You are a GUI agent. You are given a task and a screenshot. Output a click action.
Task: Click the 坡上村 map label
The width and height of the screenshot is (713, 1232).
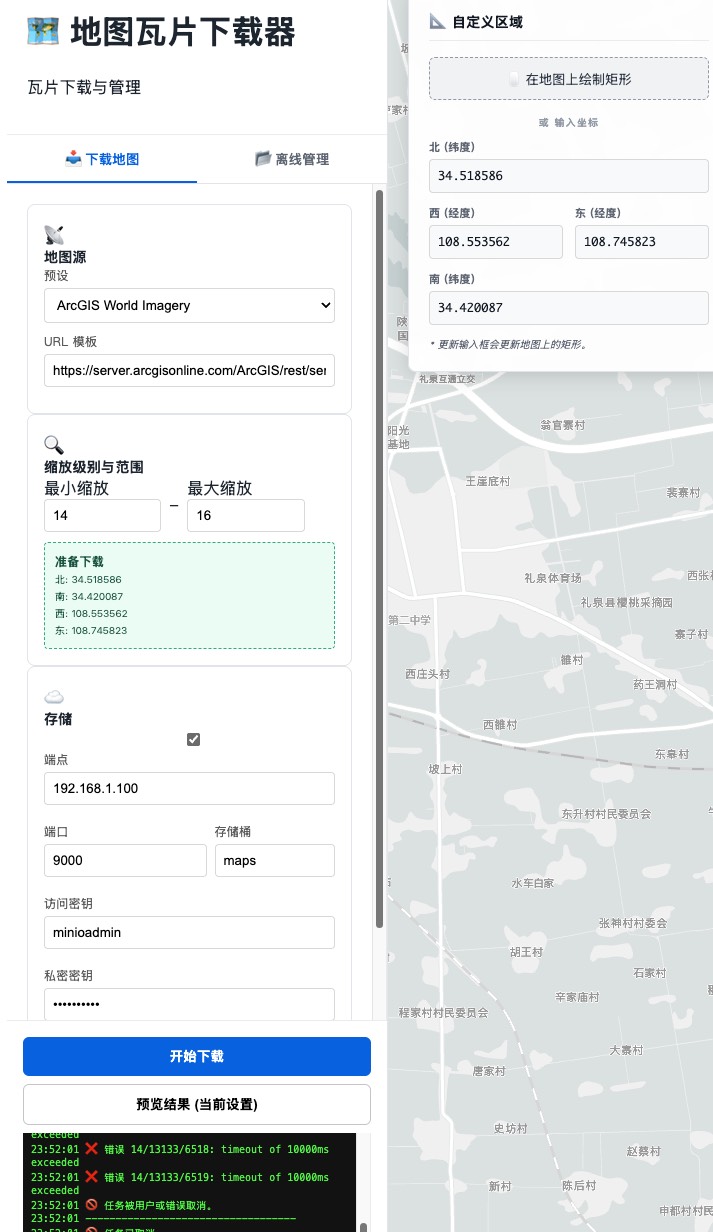pyautogui.click(x=446, y=769)
